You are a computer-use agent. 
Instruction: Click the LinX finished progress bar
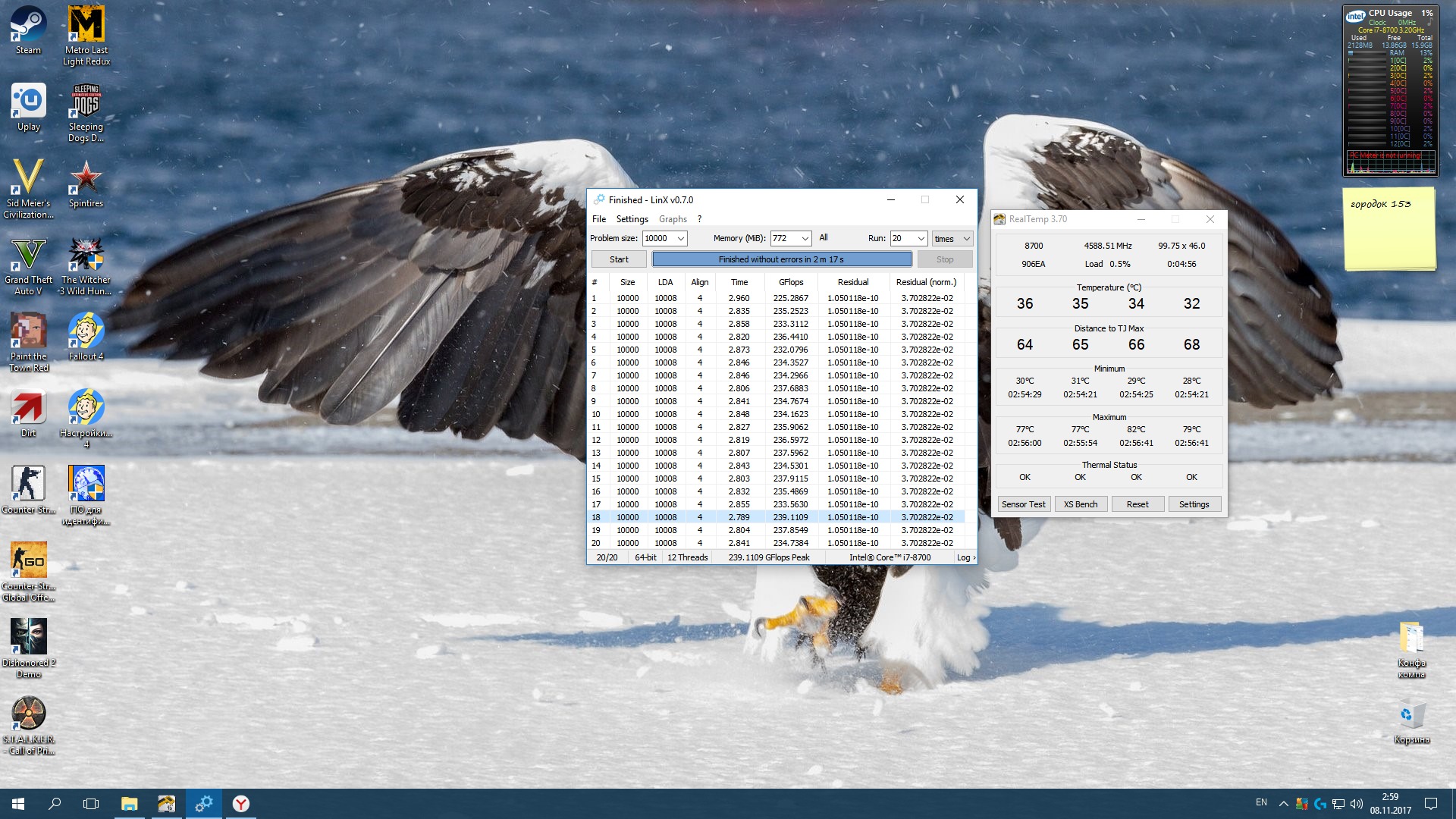781,259
